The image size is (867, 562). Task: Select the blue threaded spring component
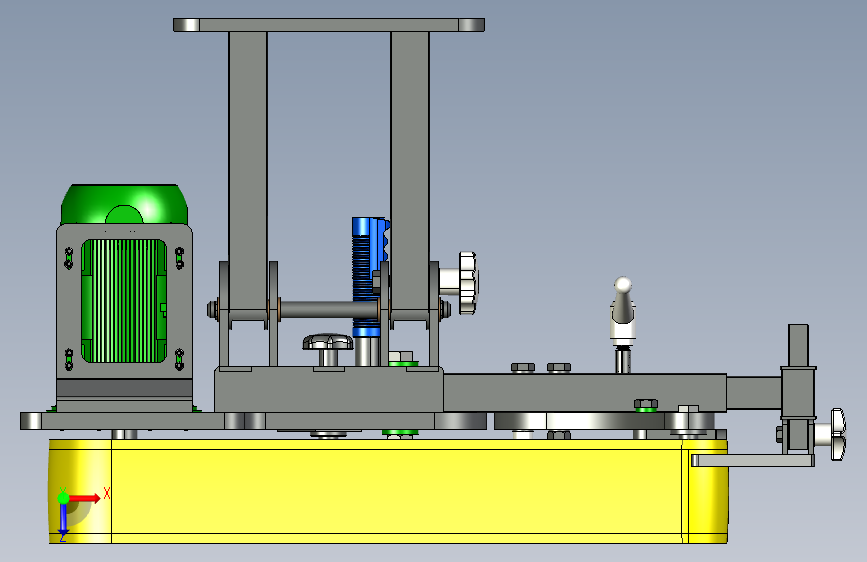point(368,277)
